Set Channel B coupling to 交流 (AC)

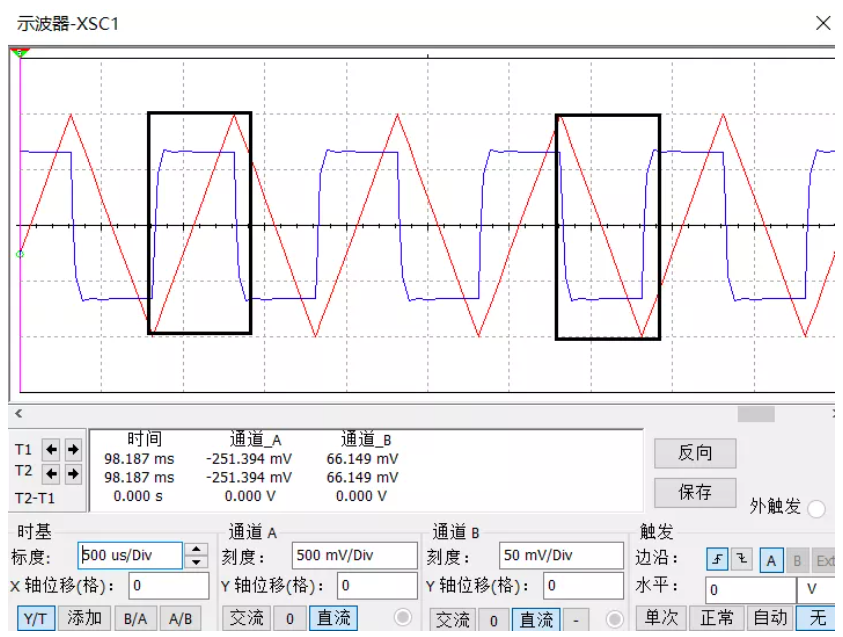[x=452, y=620]
